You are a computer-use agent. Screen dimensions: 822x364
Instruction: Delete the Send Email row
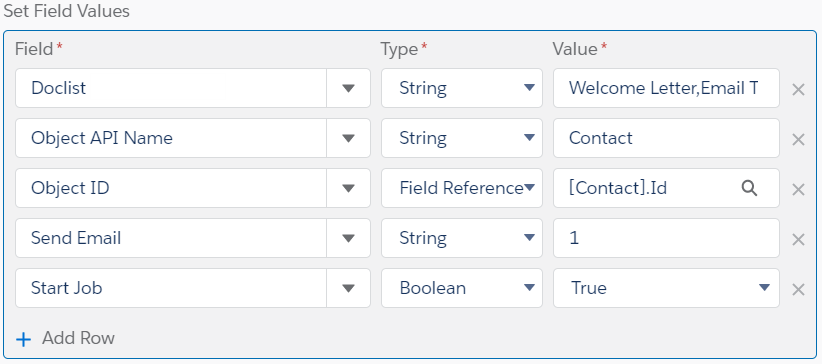798,240
